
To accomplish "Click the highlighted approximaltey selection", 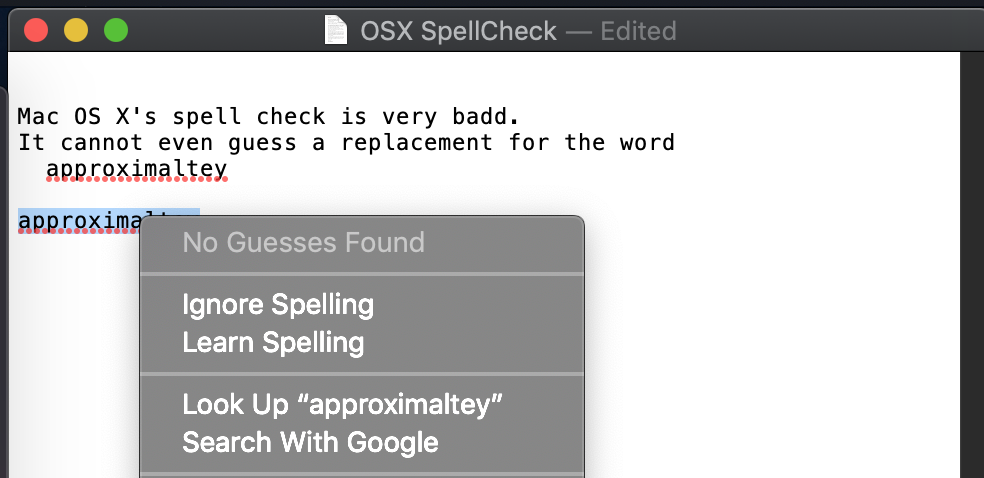I will [79, 221].
